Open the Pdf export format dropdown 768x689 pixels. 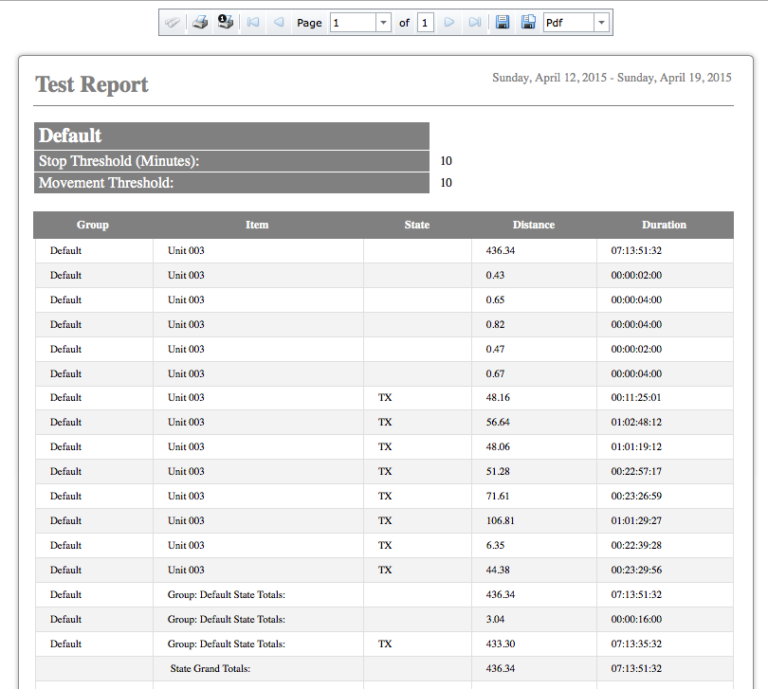pos(601,23)
